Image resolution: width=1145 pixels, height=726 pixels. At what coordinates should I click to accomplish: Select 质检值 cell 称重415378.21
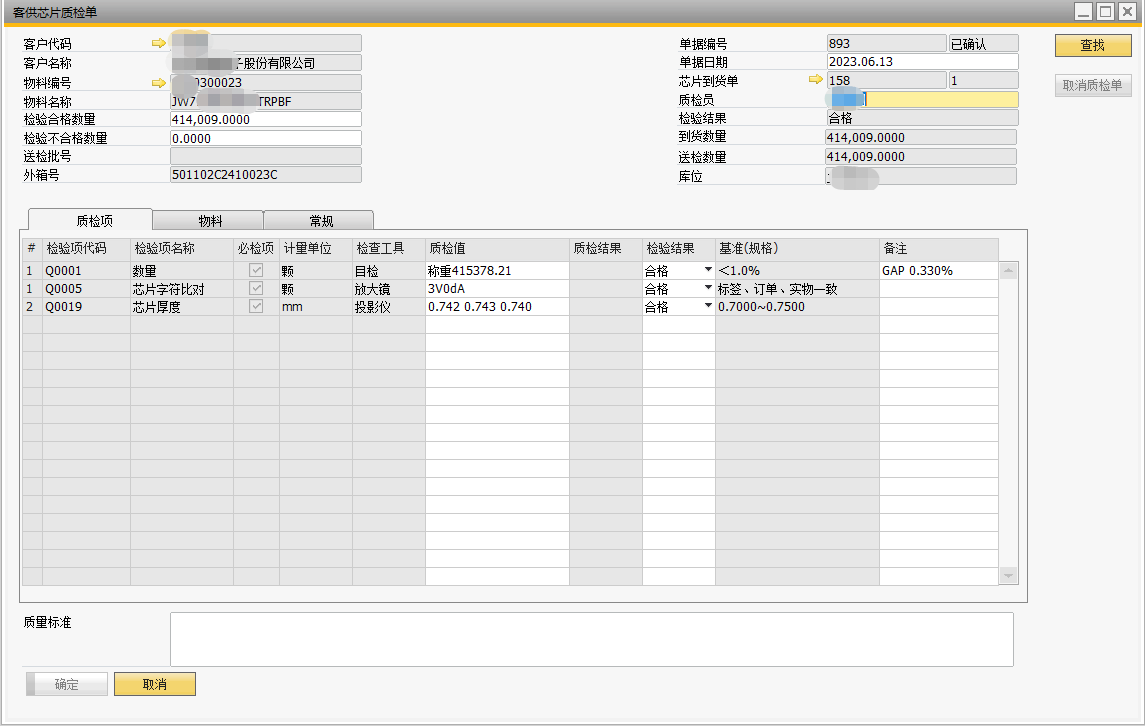[497, 270]
